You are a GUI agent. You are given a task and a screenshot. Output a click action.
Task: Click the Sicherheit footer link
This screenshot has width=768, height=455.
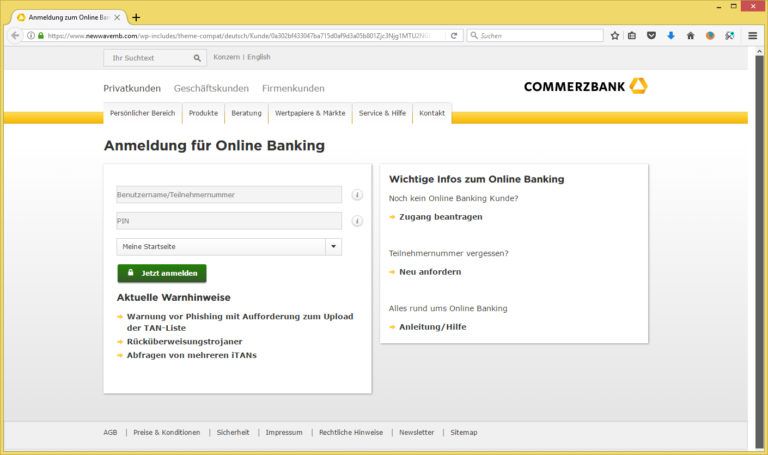(233, 432)
